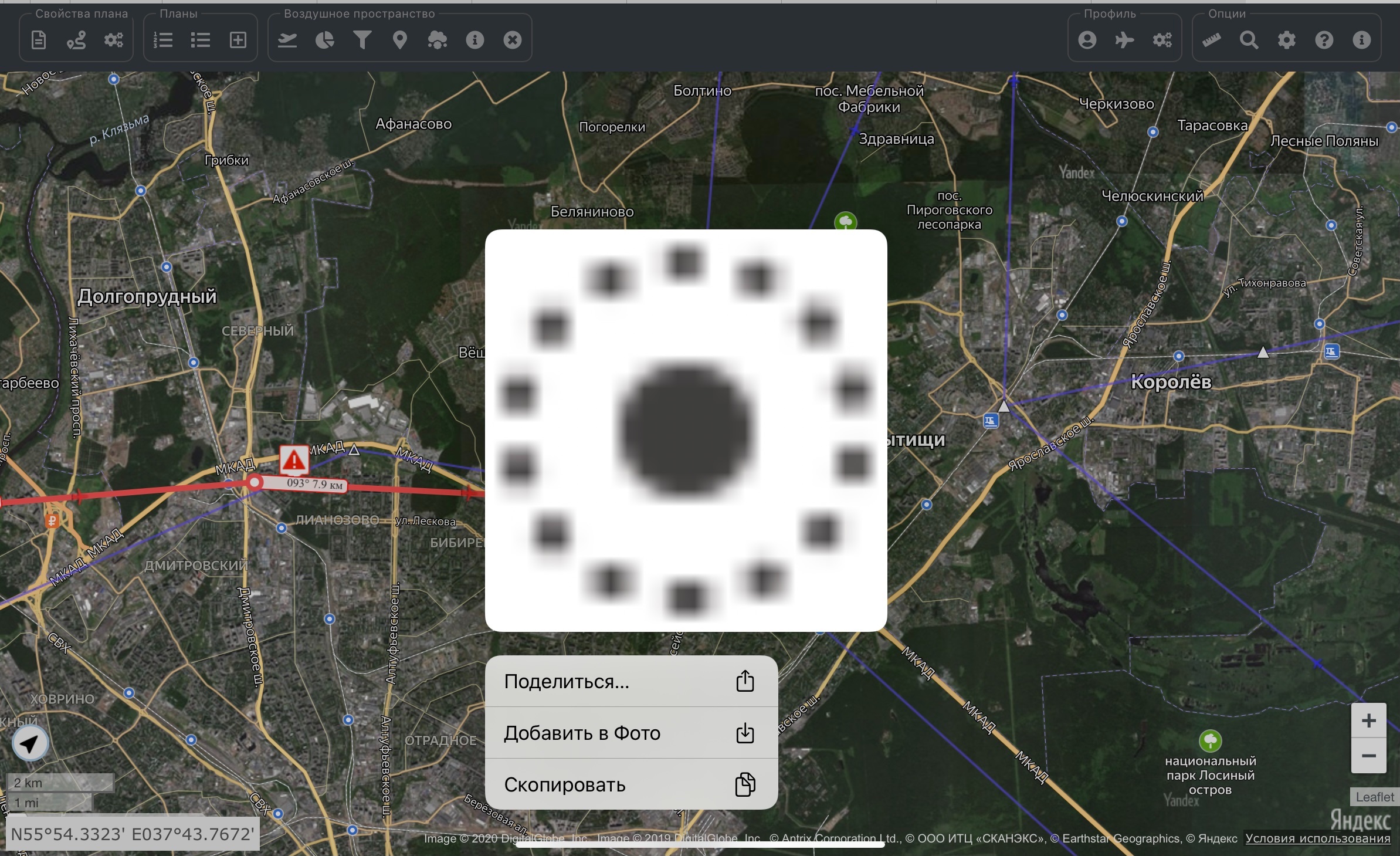The height and width of the screenshot is (856, 1400).
Task: Open the airspace filter funnel
Action: (362, 40)
